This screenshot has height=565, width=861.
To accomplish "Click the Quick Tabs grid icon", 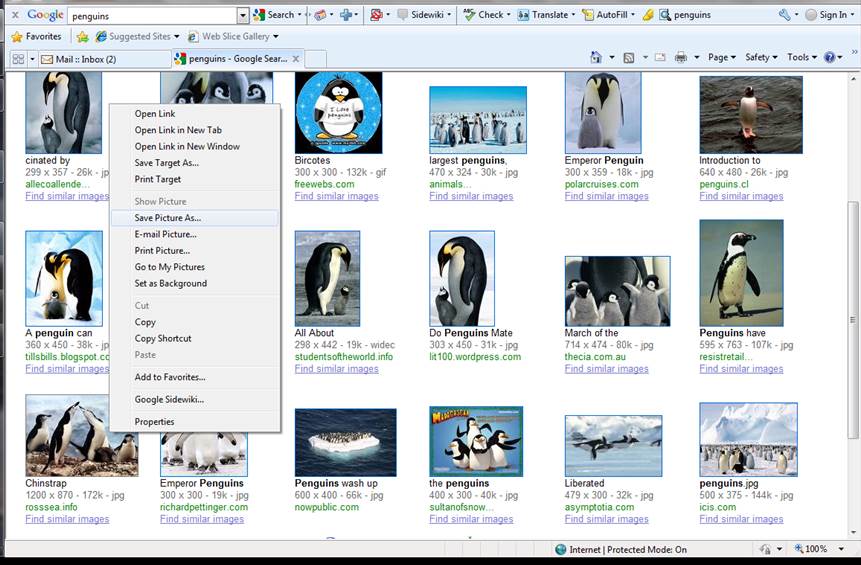I will pos(18,59).
